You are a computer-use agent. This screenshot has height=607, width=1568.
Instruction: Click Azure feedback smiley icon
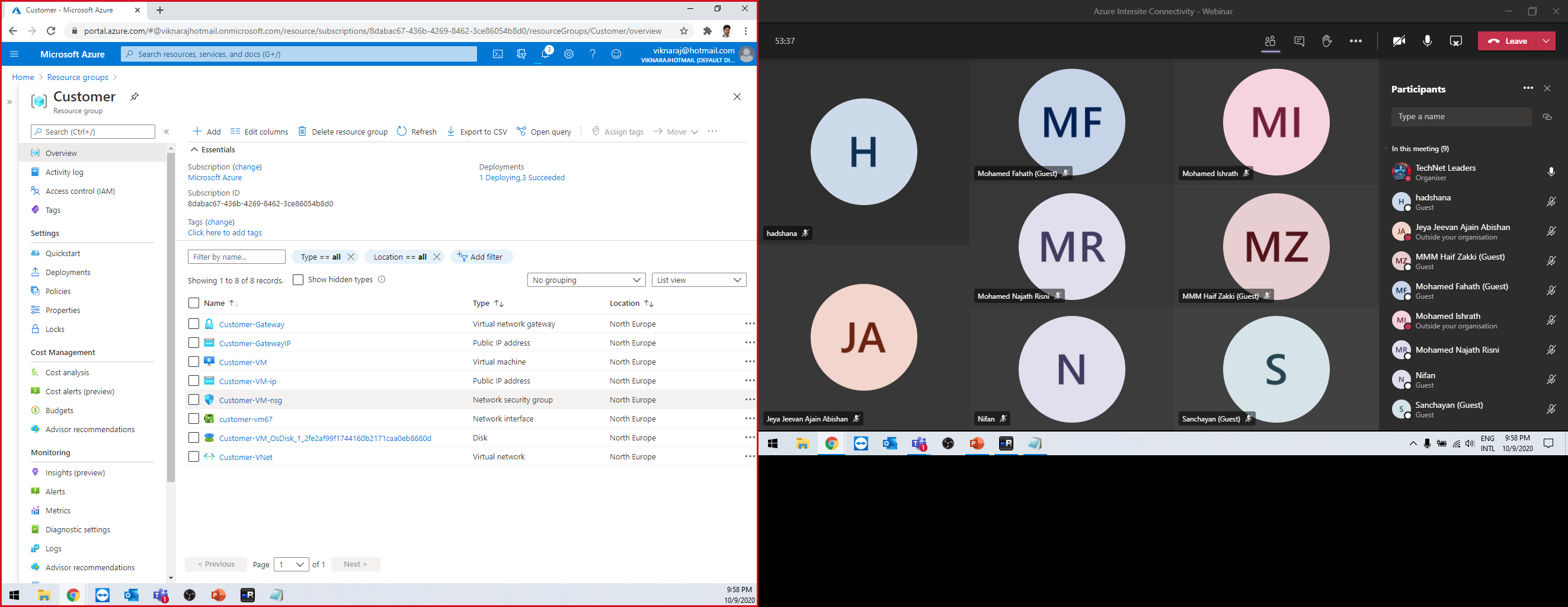616,54
